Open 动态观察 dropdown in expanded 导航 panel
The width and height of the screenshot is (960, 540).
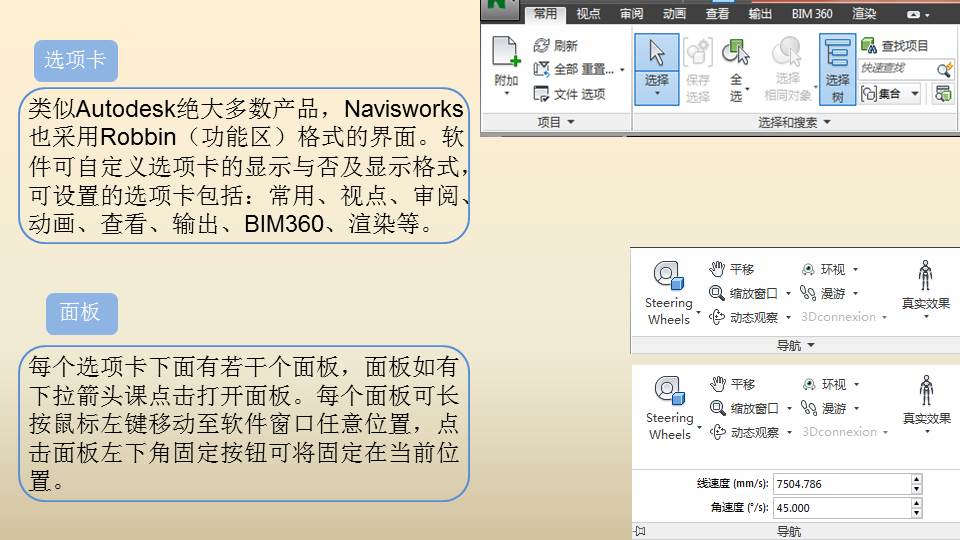tap(789, 432)
